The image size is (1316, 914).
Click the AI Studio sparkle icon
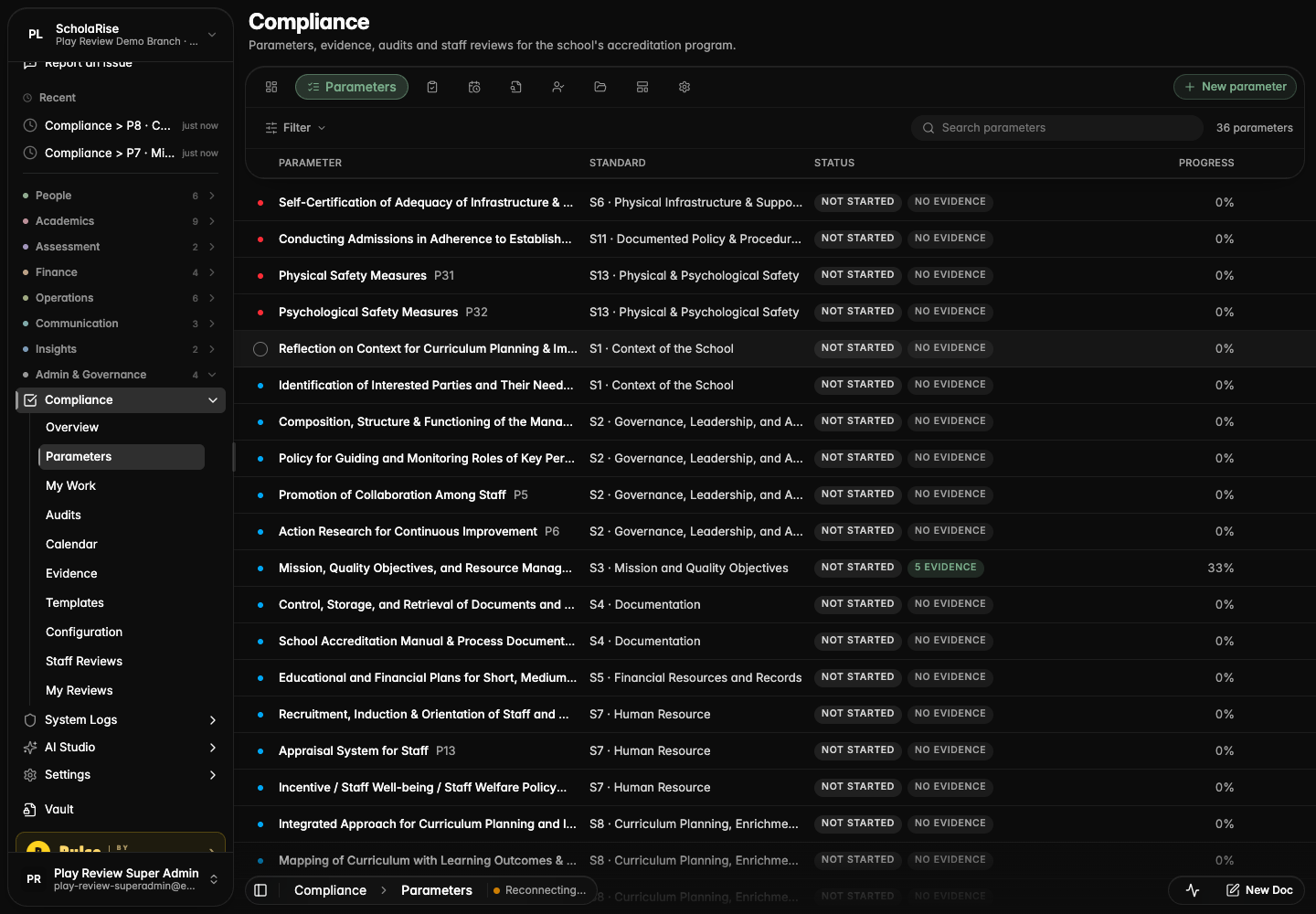click(x=30, y=748)
